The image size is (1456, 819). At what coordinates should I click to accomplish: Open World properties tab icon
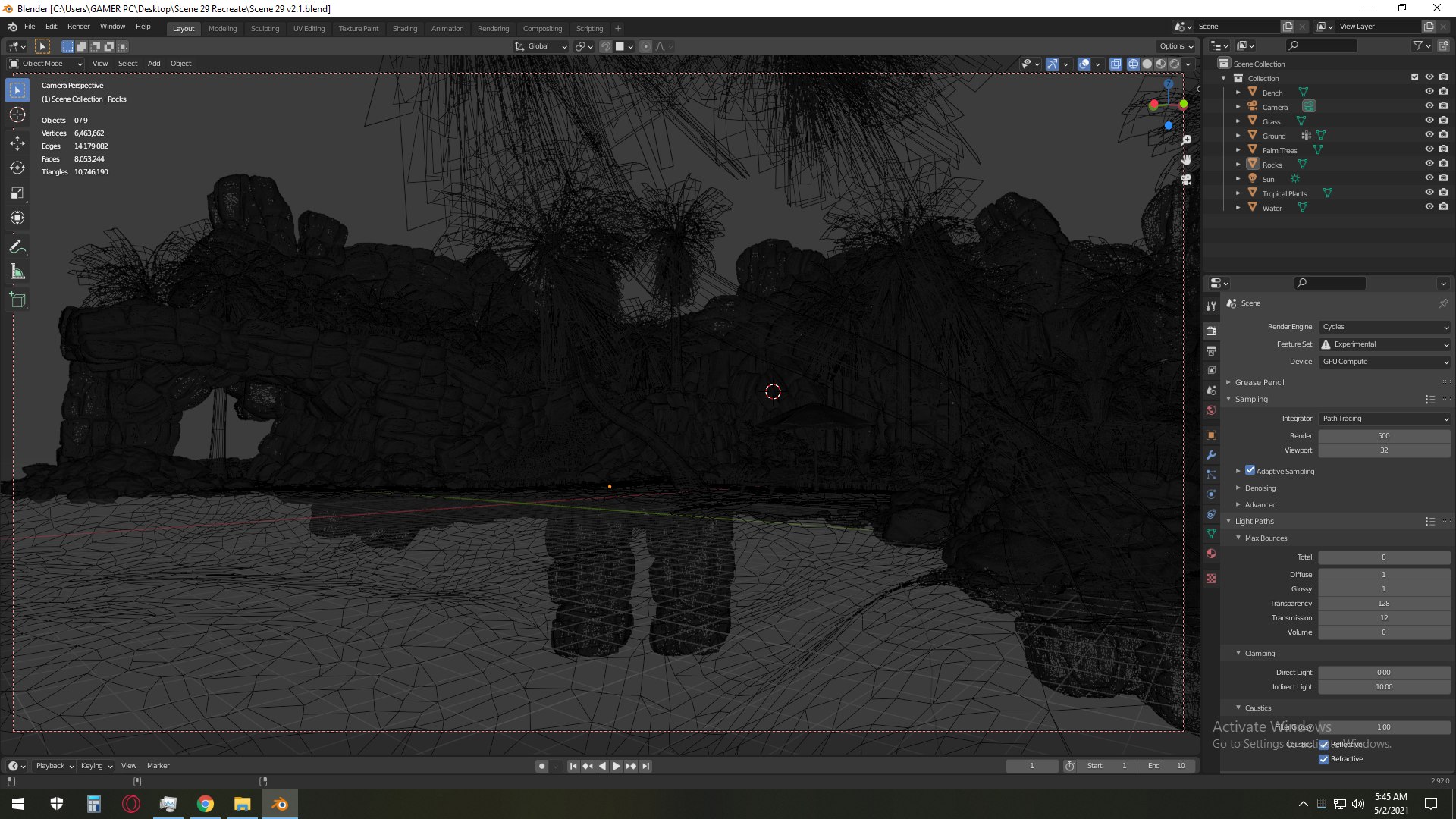(1211, 410)
